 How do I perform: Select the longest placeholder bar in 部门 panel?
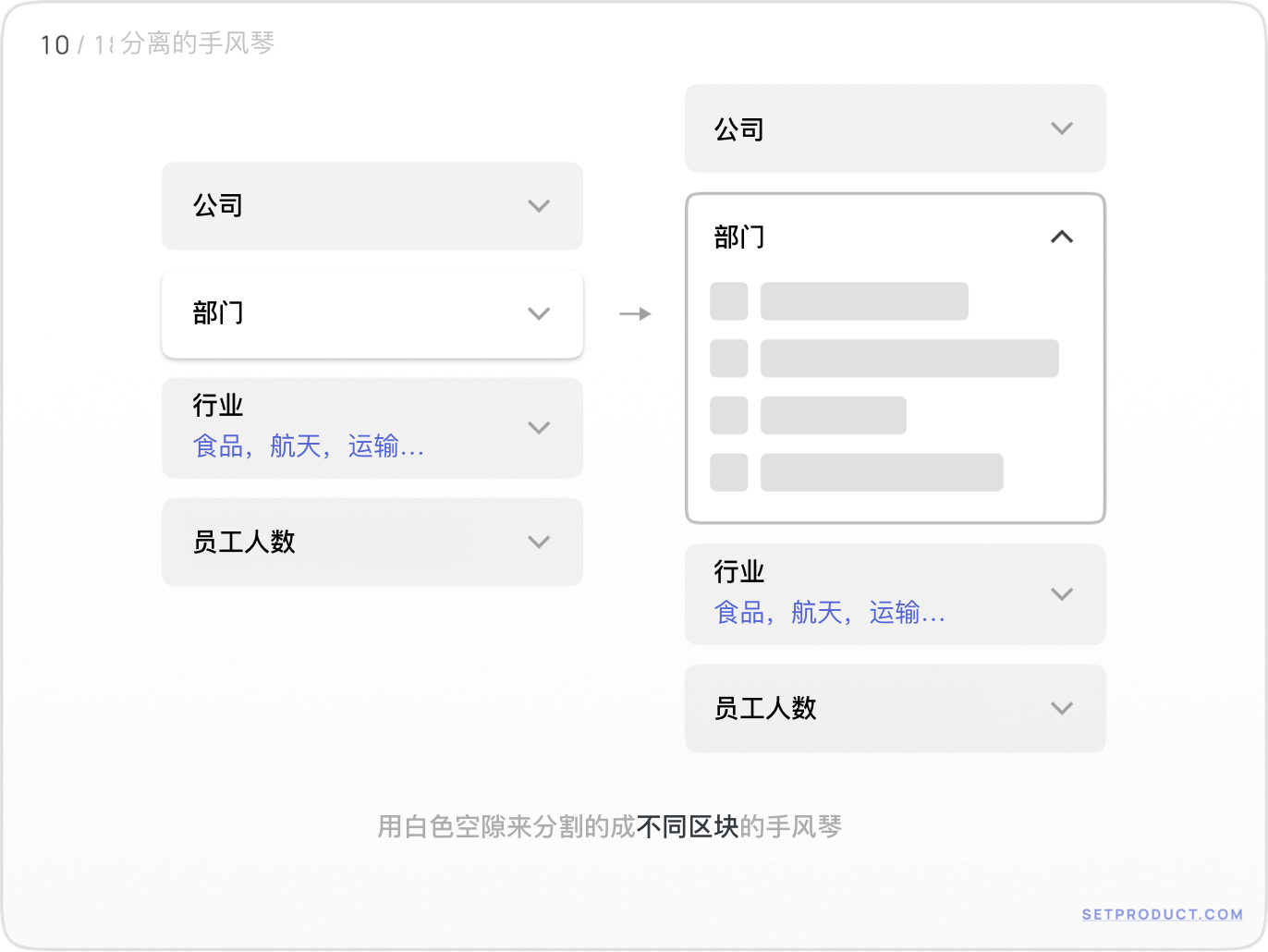point(909,359)
